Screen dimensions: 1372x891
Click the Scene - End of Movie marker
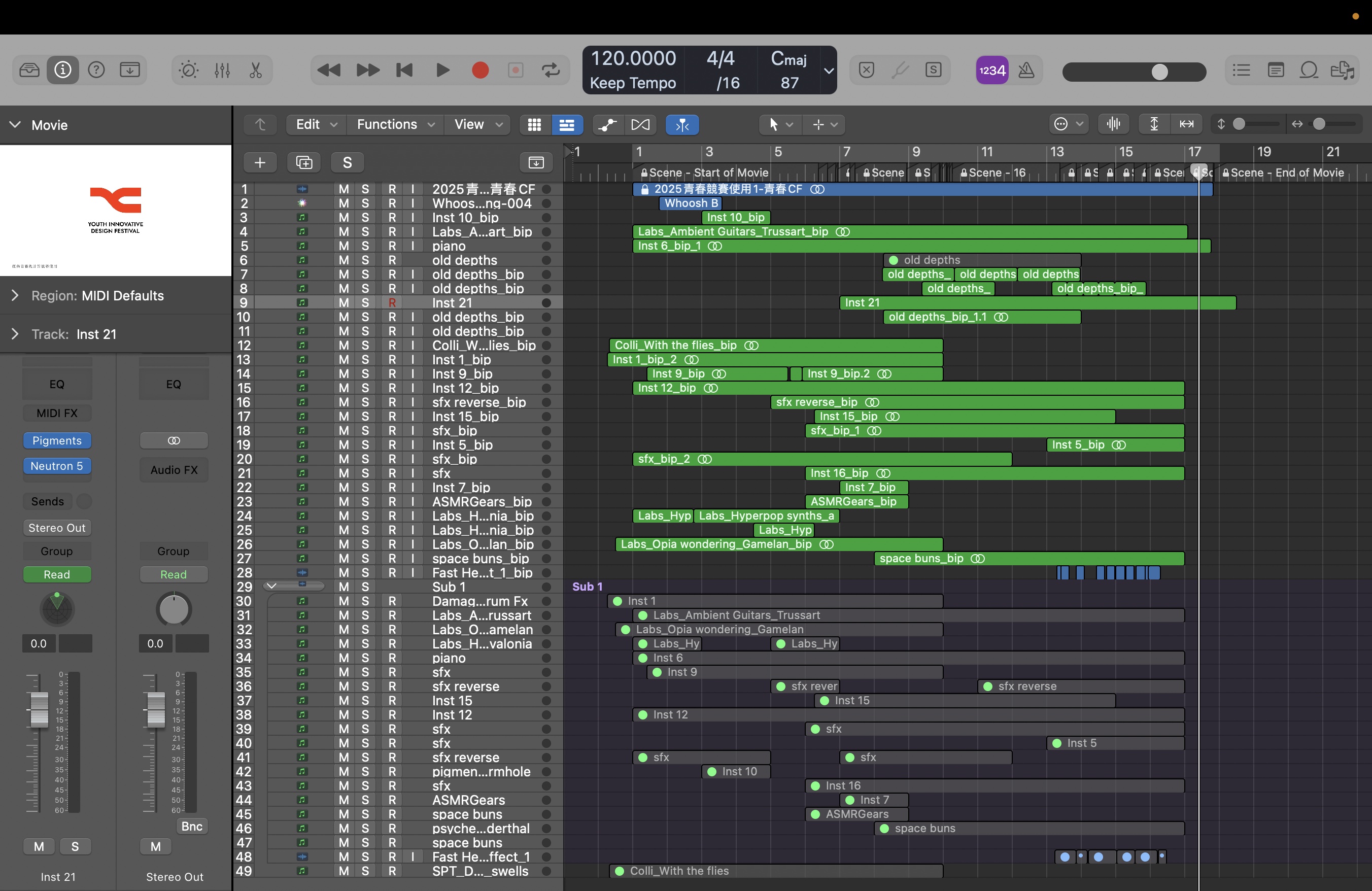pos(1283,173)
